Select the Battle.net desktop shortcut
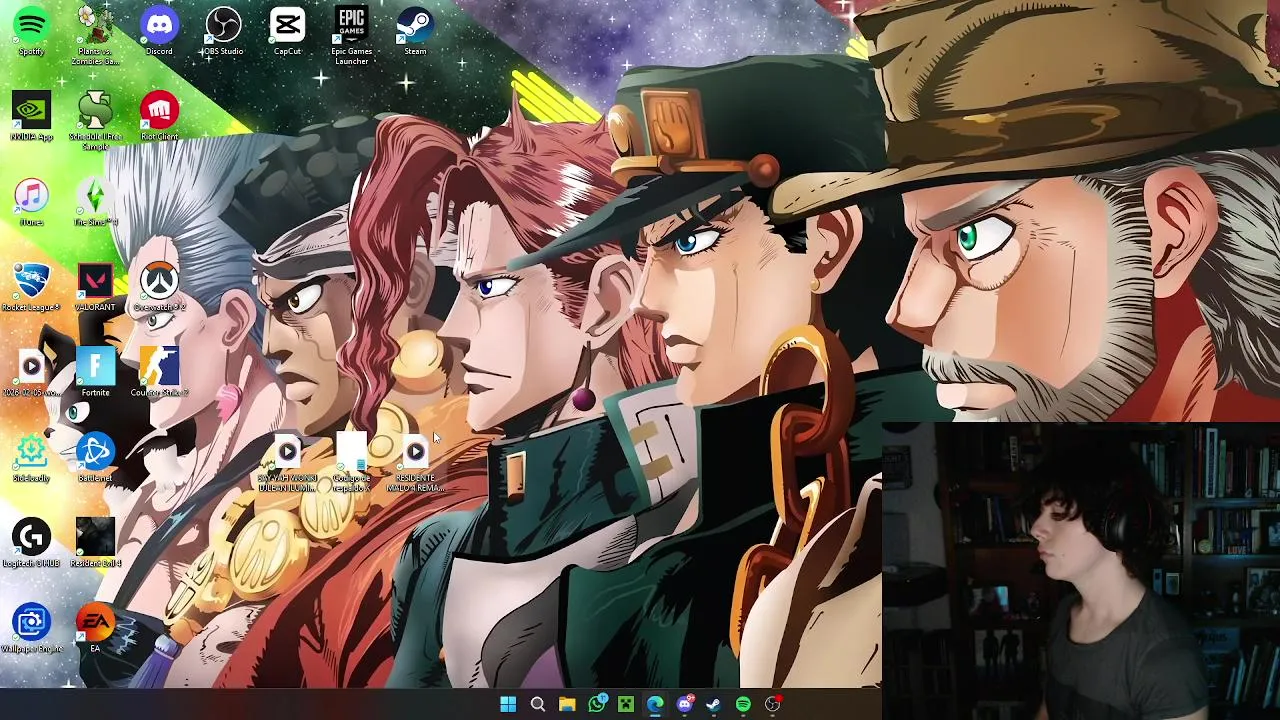 tap(95, 458)
